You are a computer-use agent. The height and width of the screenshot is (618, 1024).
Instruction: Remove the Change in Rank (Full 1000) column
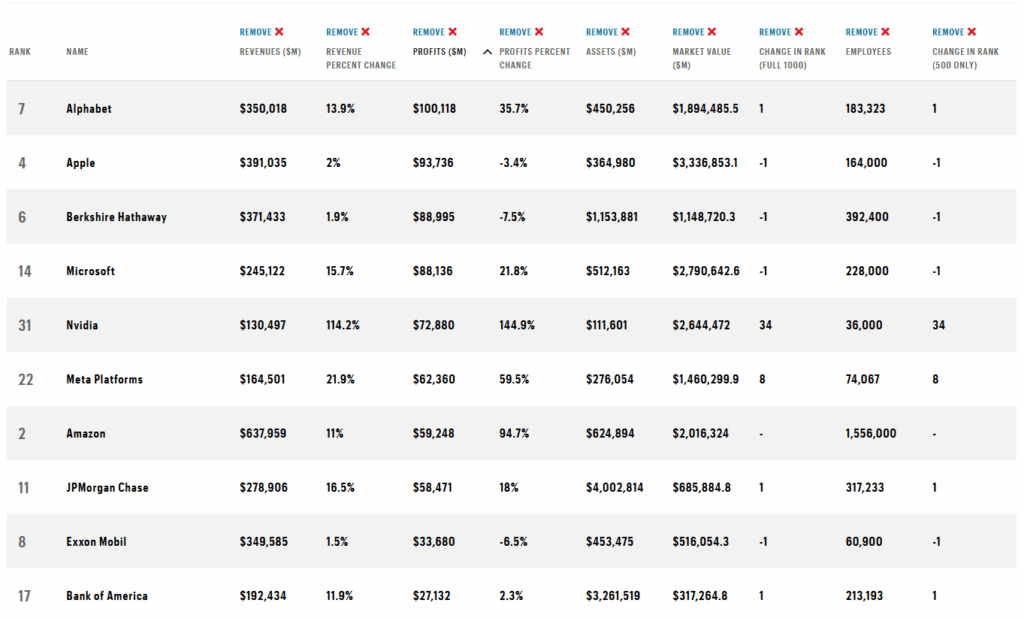781,32
